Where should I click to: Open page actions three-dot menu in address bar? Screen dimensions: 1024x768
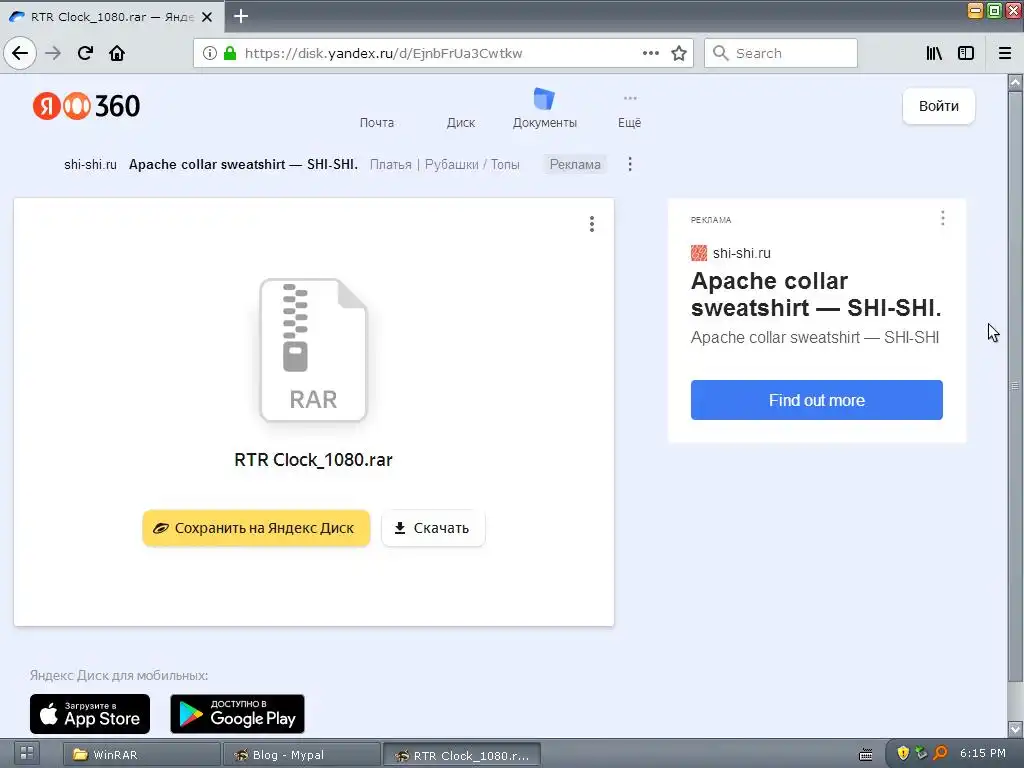pos(650,54)
